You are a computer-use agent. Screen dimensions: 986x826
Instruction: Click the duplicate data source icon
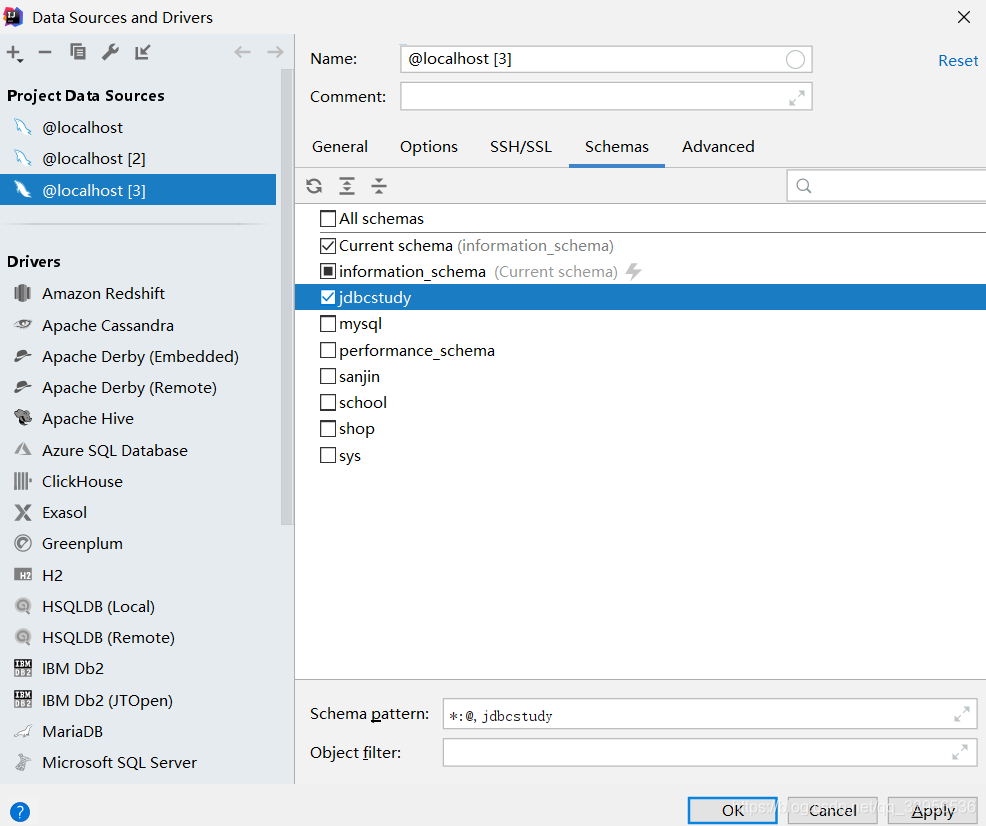pos(78,52)
